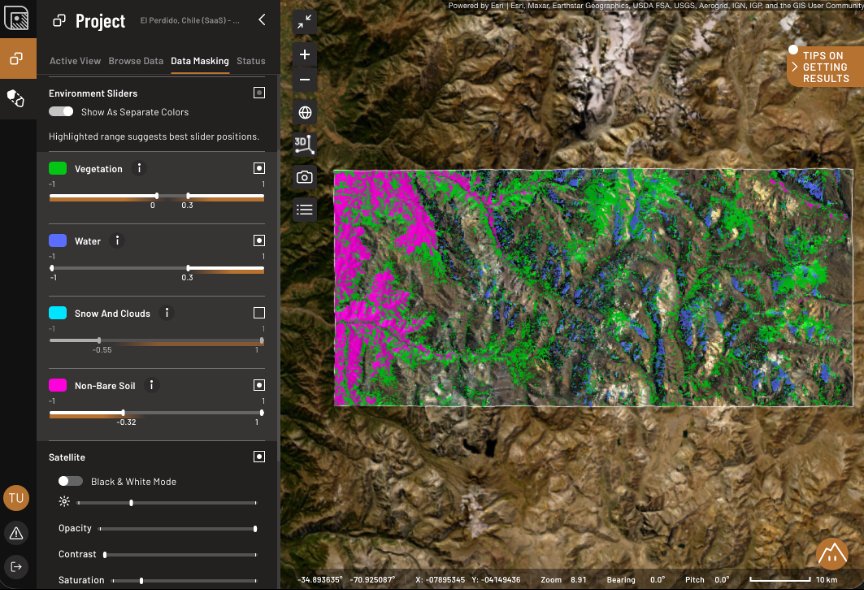
Task: Click the Vegetation slider lower handle at 0
Action: [156, 196]
